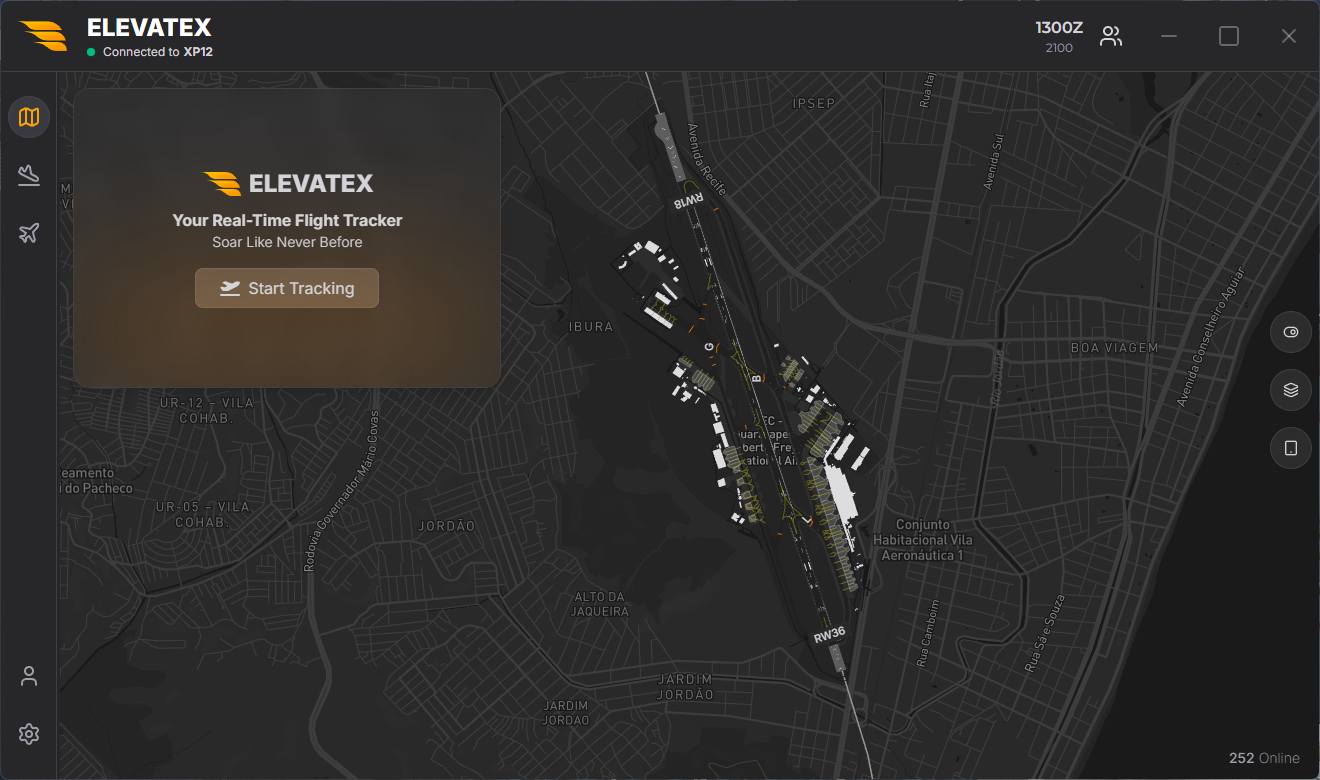Click the RW36 runway label

(x=829, y=637)
